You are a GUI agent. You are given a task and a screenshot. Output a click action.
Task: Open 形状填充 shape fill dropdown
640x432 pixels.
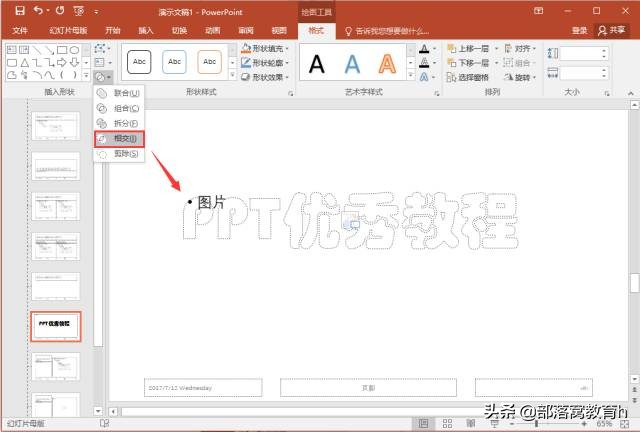pyautogui.click(x=265, y=49)
